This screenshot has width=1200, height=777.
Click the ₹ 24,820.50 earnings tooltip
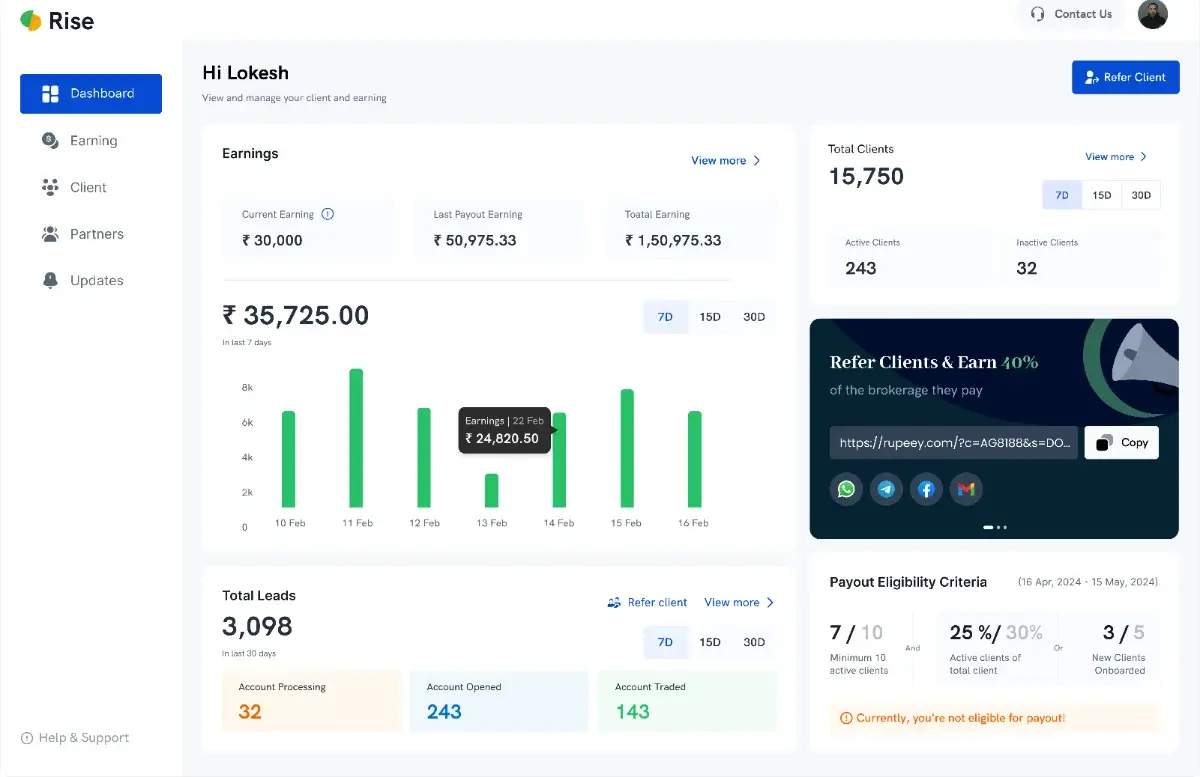point(505,430)
